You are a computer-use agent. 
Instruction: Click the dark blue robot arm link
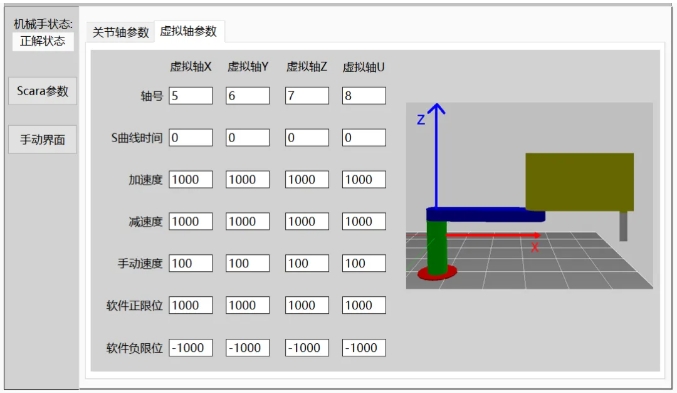(486, 215)
